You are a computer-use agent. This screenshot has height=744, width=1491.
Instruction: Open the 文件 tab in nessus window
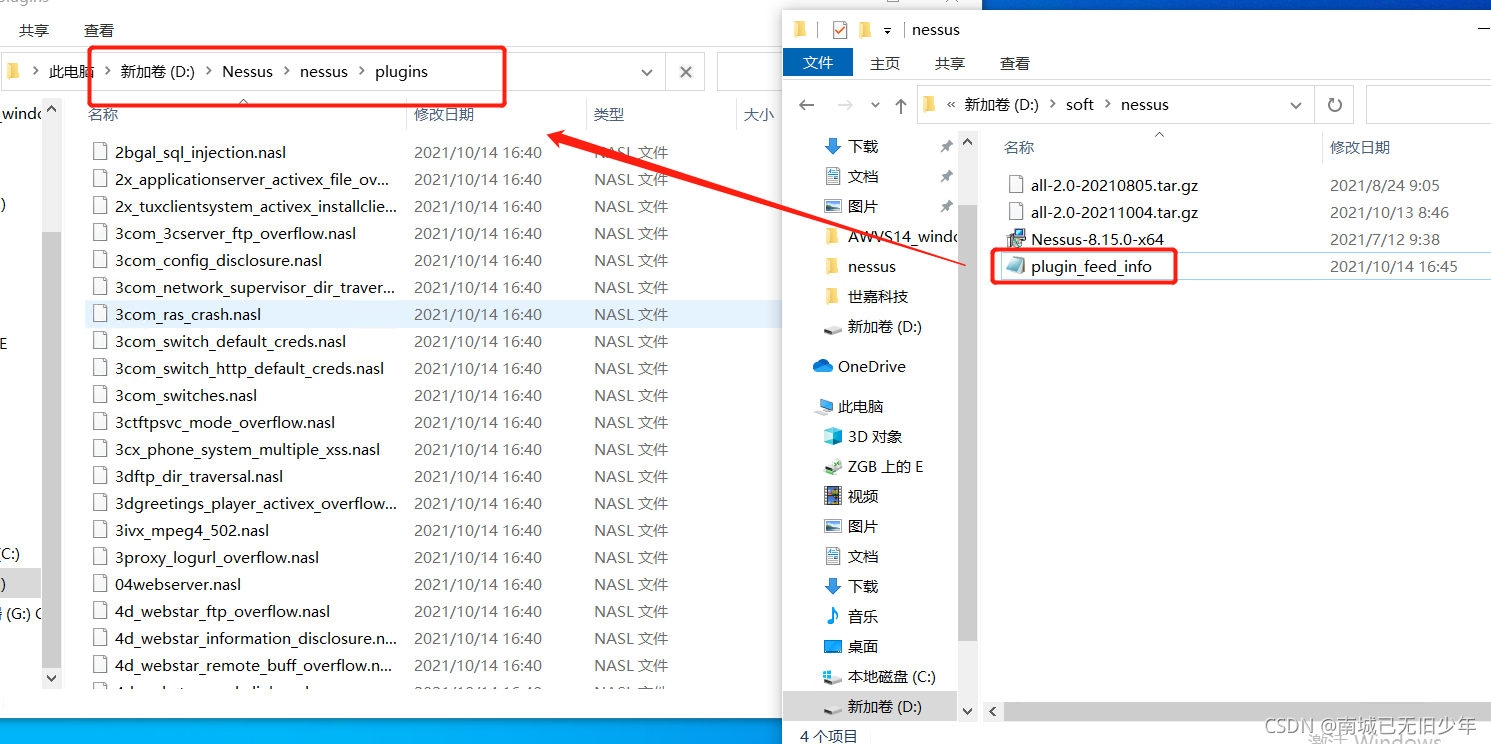(x=818, y=63)
